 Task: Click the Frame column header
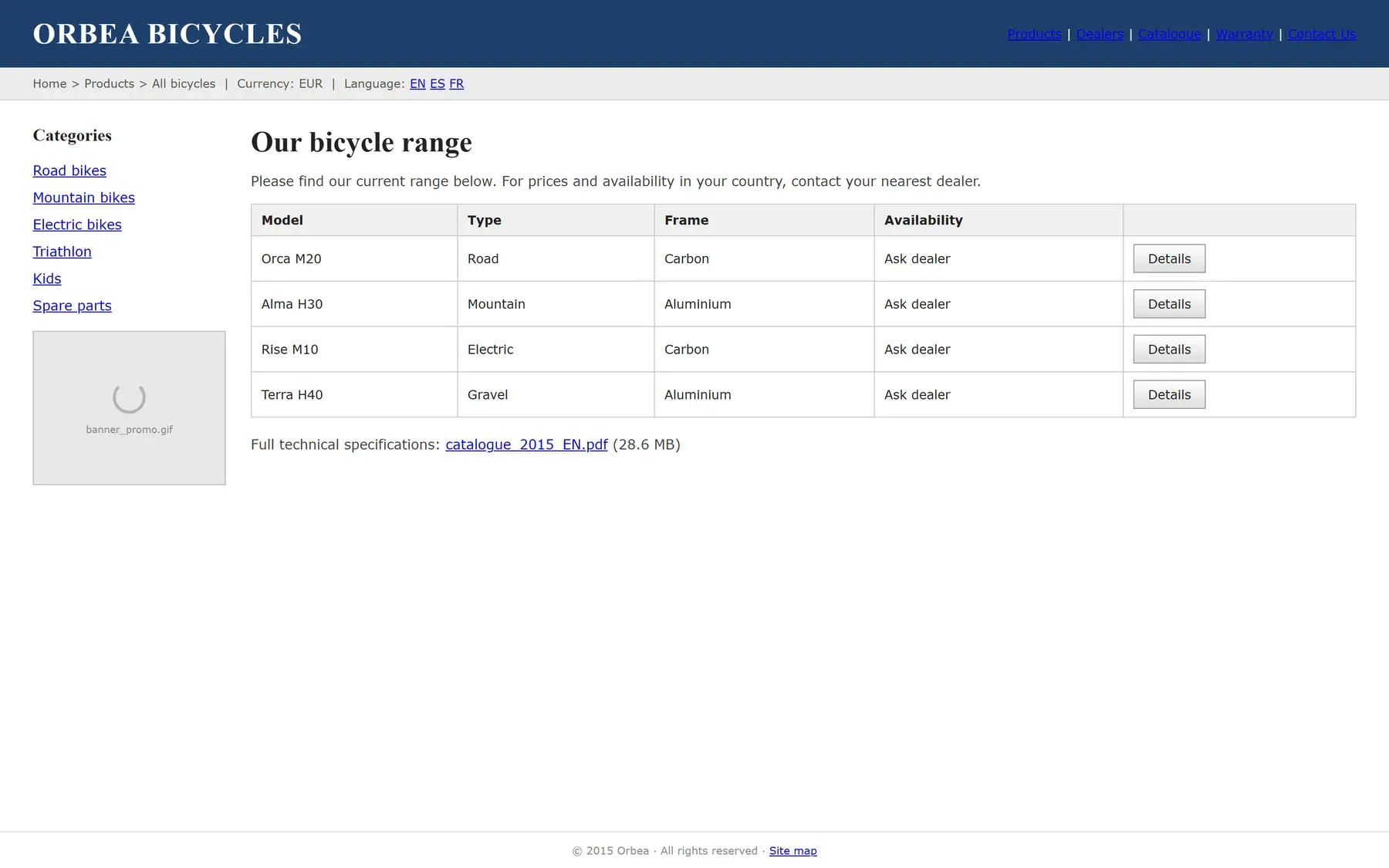click(x=764, y=220)
